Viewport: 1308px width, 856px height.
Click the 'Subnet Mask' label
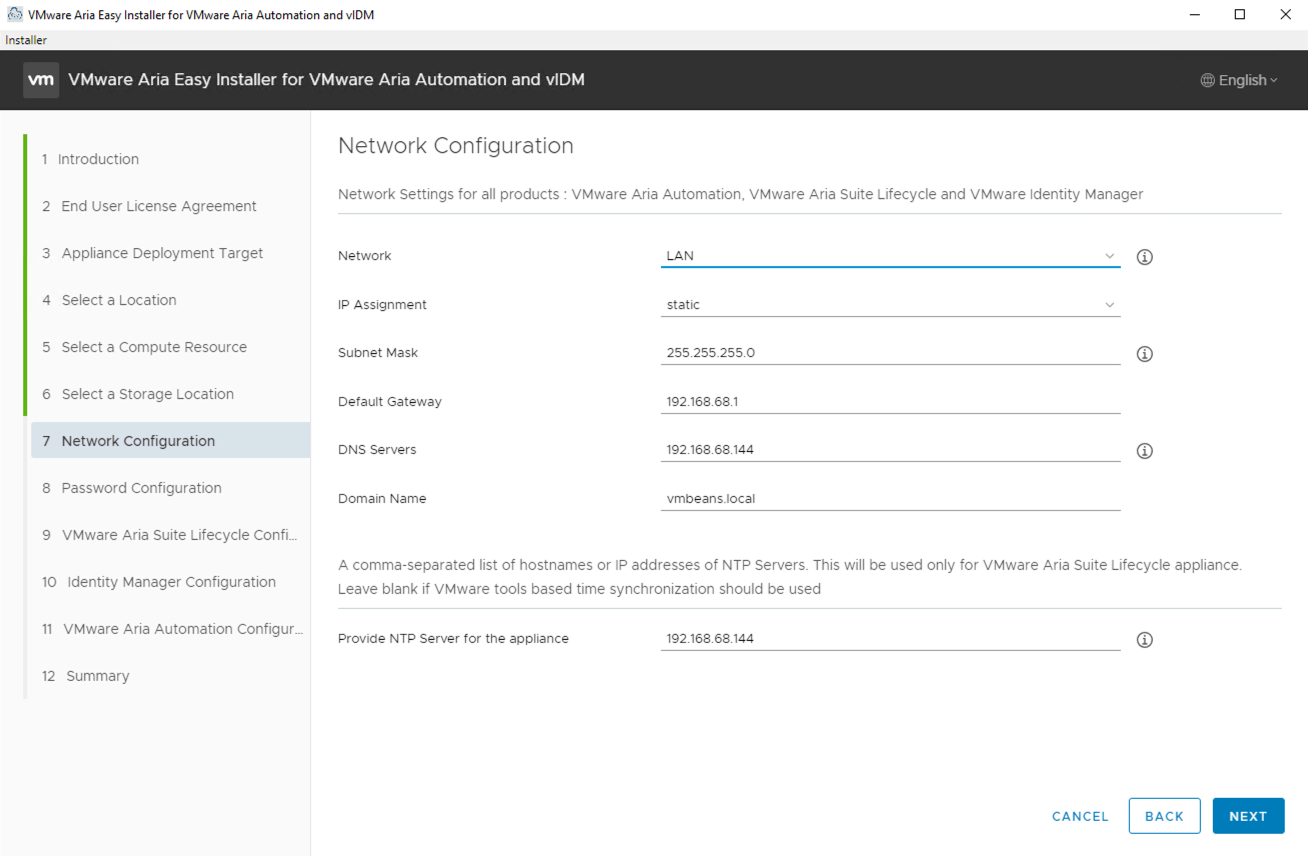pos(378,353)
